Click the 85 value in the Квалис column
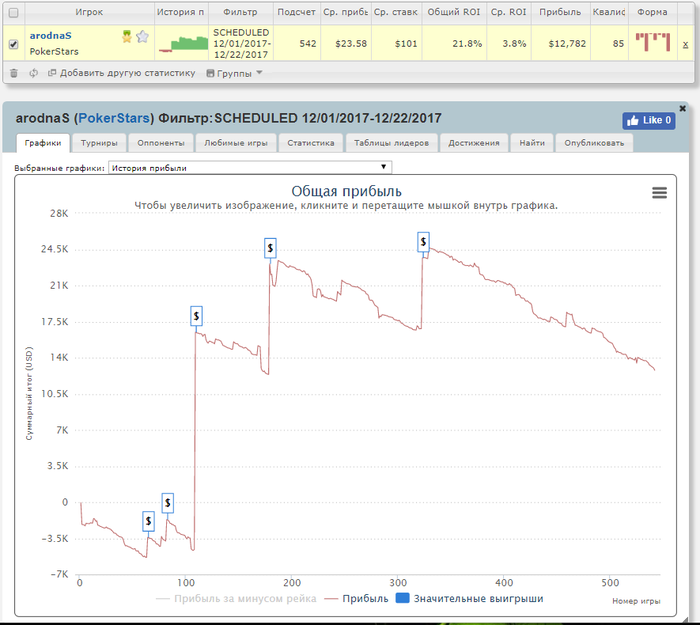 click(618, 44)
